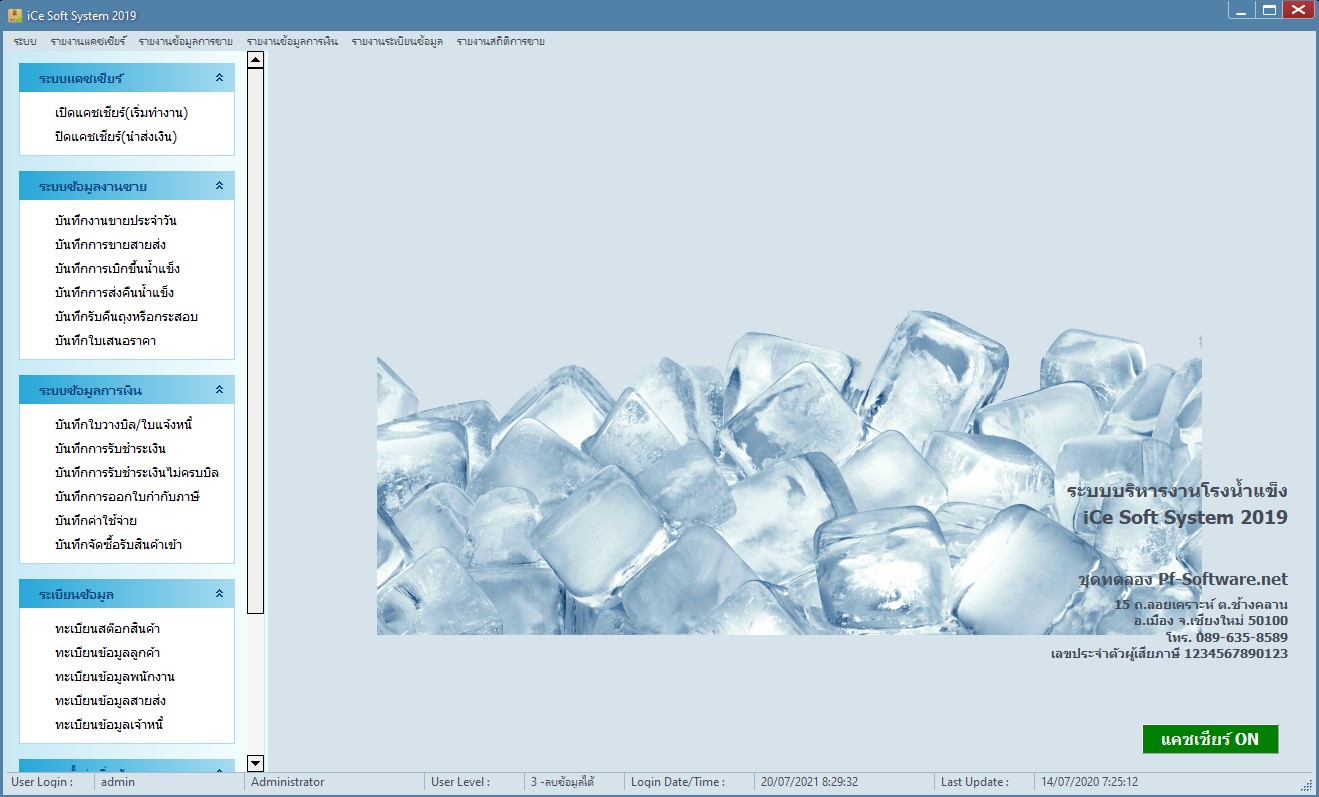
Task: Open บันทึกการขายสายส่ง
Action: [x=110, y=245]
